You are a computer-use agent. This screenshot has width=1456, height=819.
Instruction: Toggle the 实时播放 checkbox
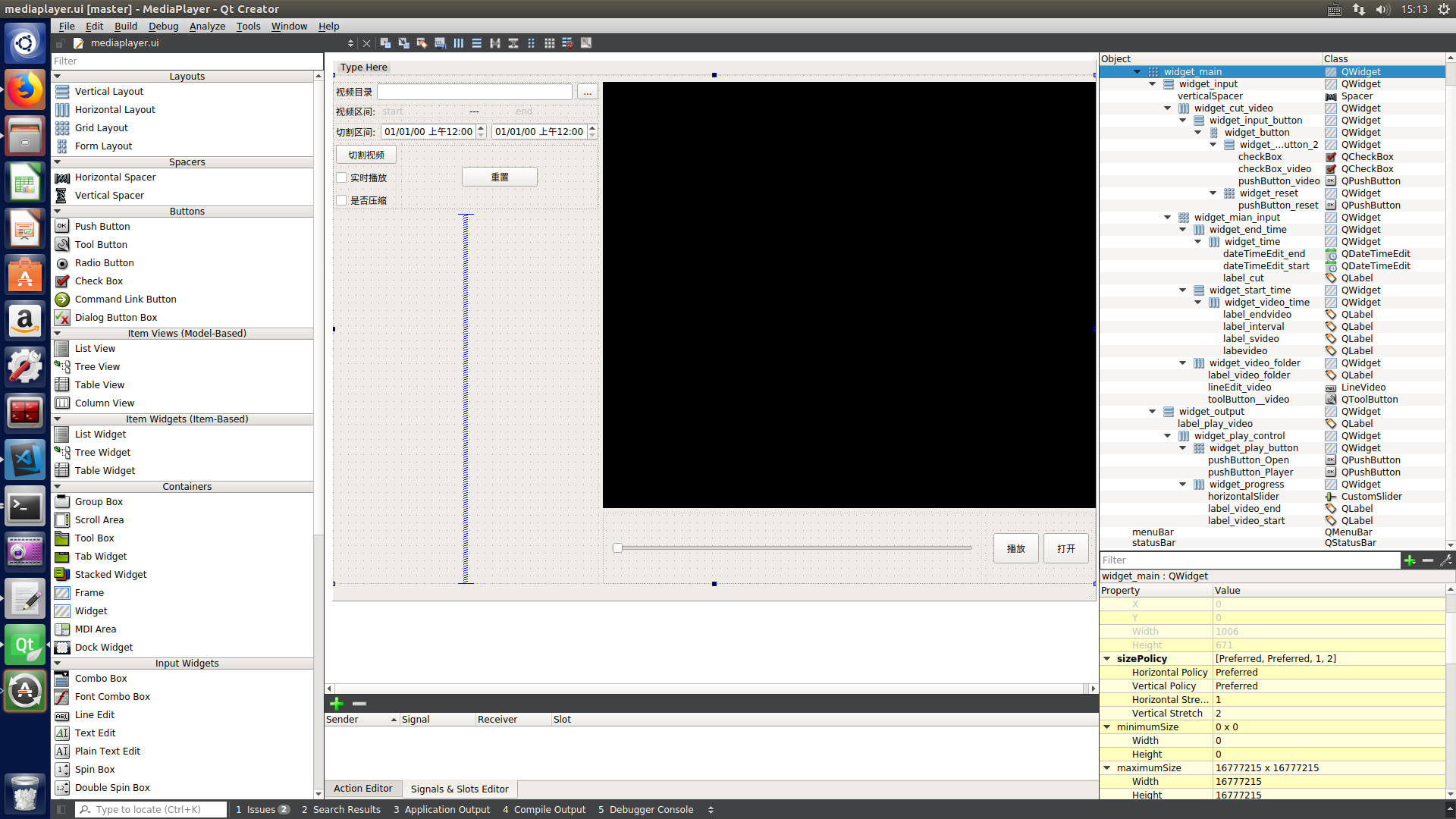coord(342,177)
